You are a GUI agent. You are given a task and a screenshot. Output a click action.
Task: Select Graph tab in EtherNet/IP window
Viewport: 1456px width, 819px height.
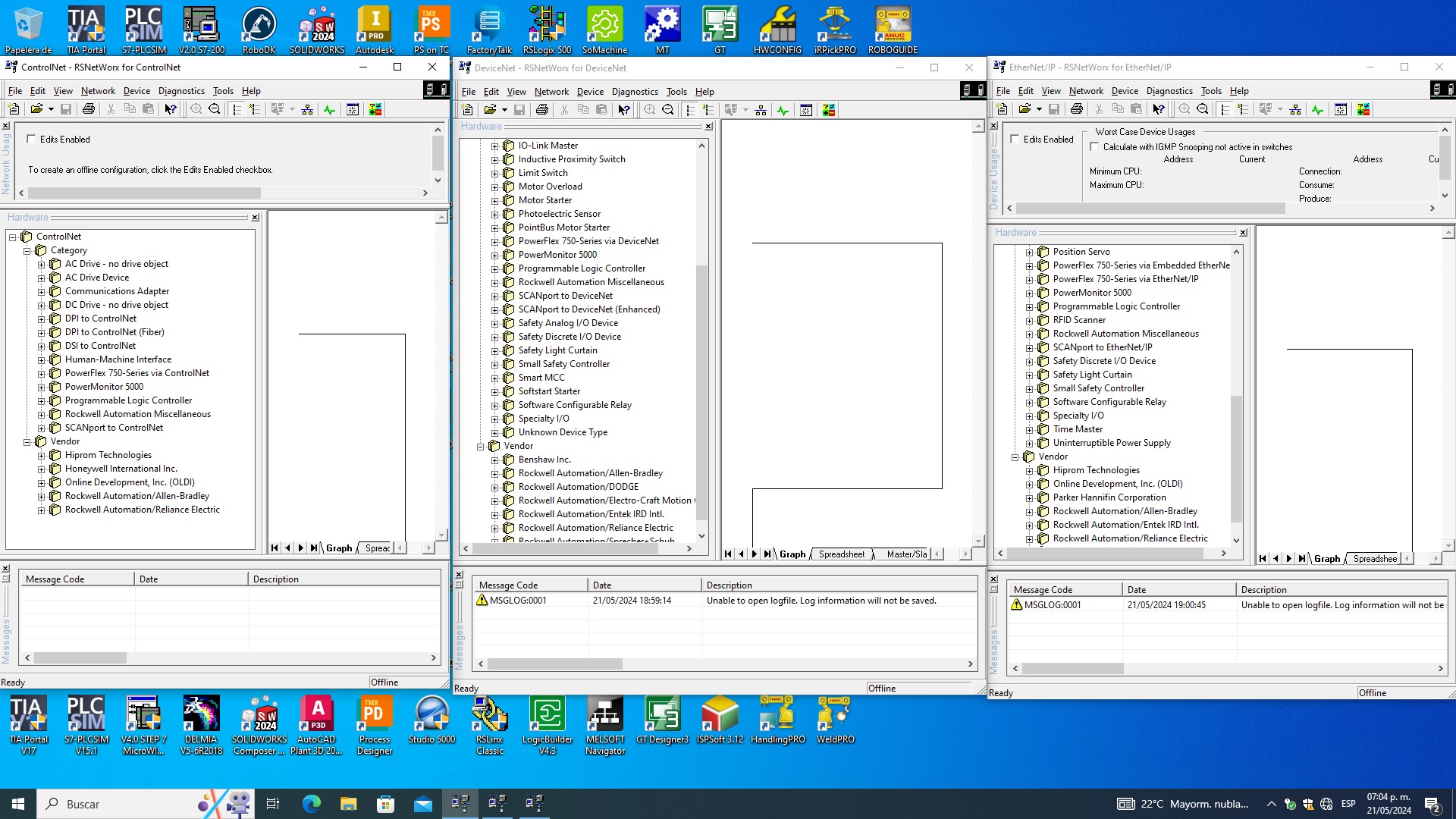click(x=1326, y=559)
